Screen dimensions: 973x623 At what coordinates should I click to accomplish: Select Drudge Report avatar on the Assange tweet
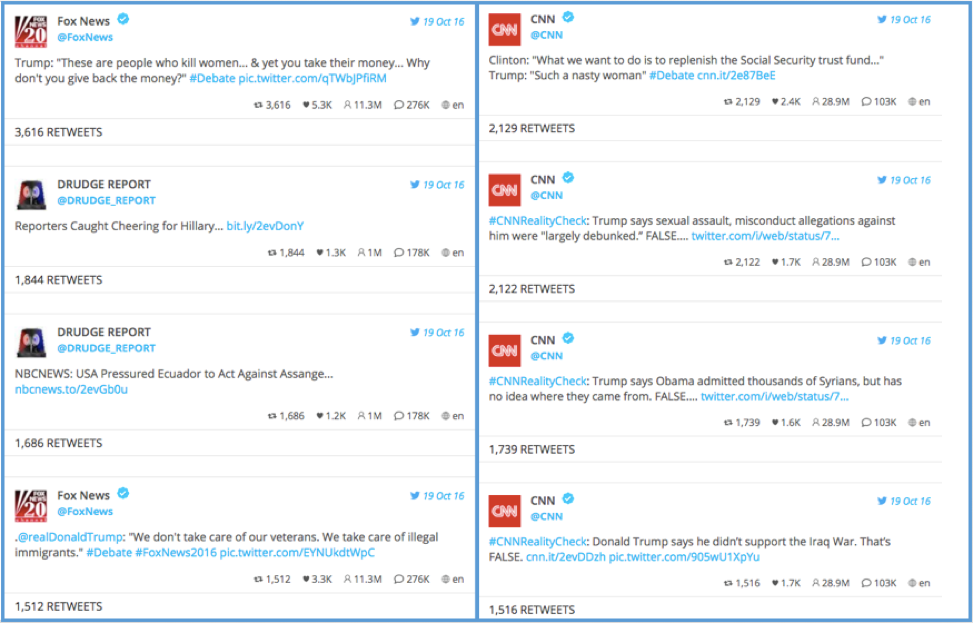coord(31,341)
